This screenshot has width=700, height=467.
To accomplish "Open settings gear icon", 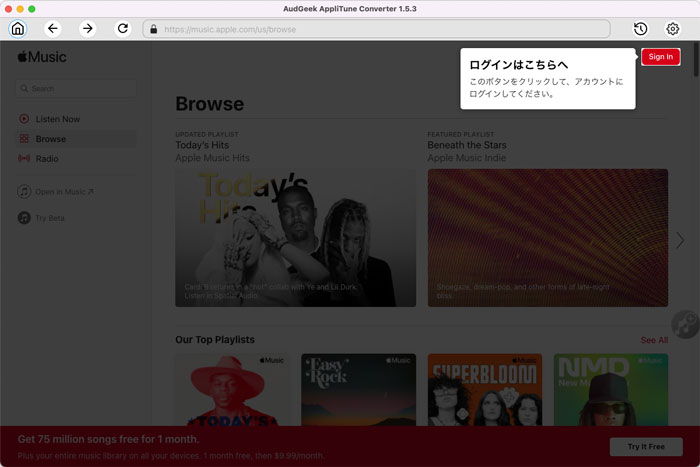I will pyautogui.click(x=673, y=29).
